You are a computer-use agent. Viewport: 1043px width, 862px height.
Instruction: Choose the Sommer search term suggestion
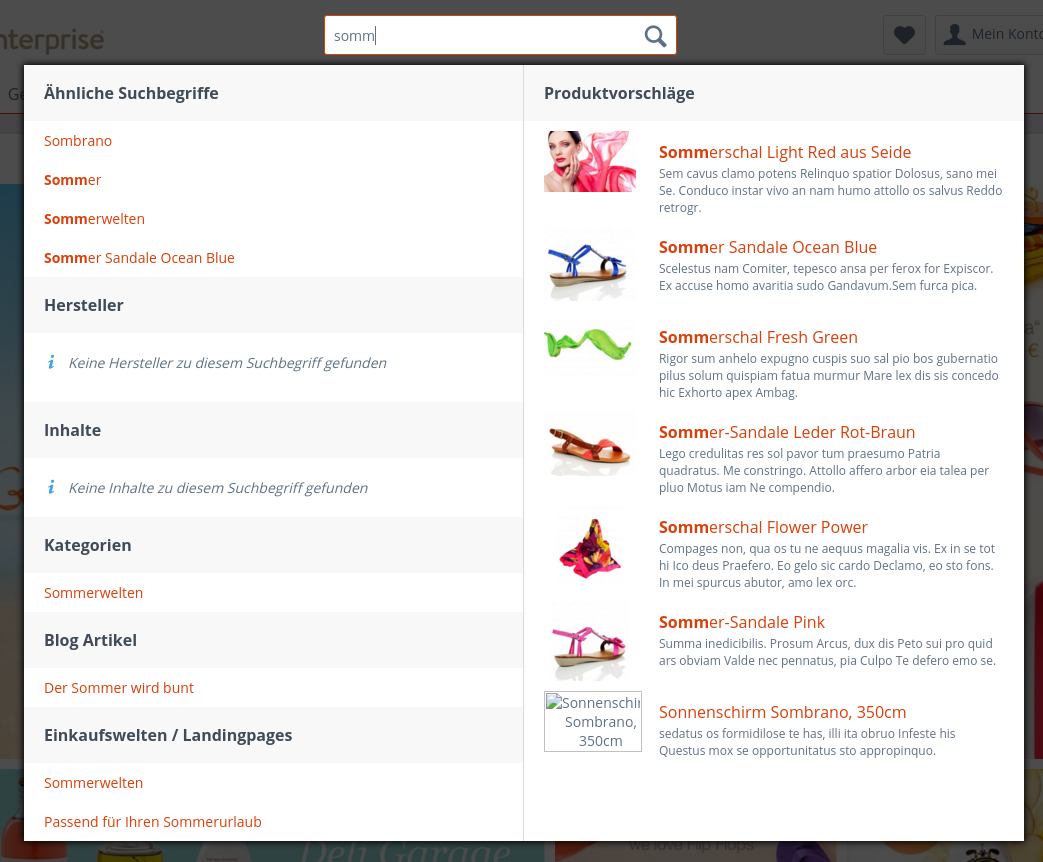[x=73, y=180]
